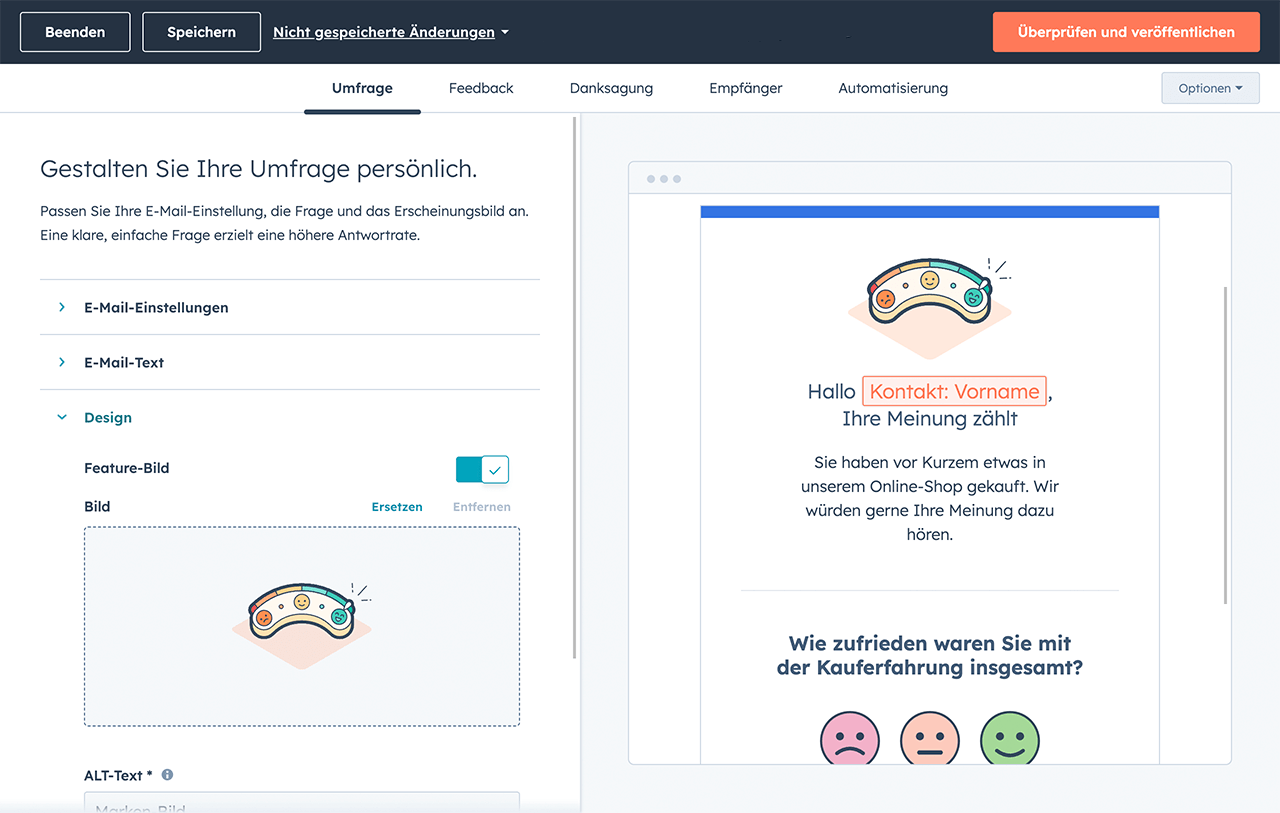This screenshot has width=1280, height=813.
Task: Toggle the Feature-Bild switch off
Action: coord(482,469)
